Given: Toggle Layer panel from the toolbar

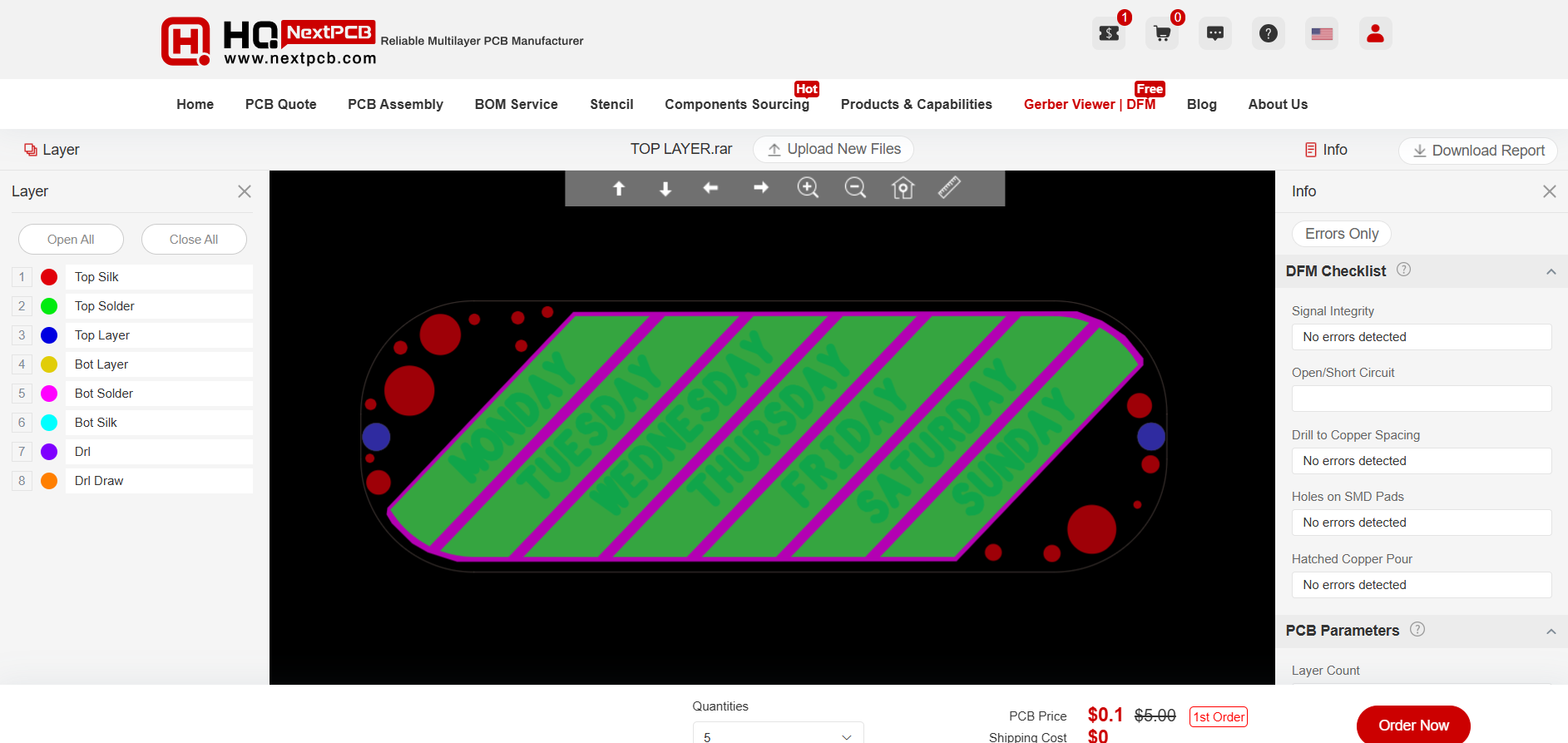Looking at the screenshot, I should 52,150.
